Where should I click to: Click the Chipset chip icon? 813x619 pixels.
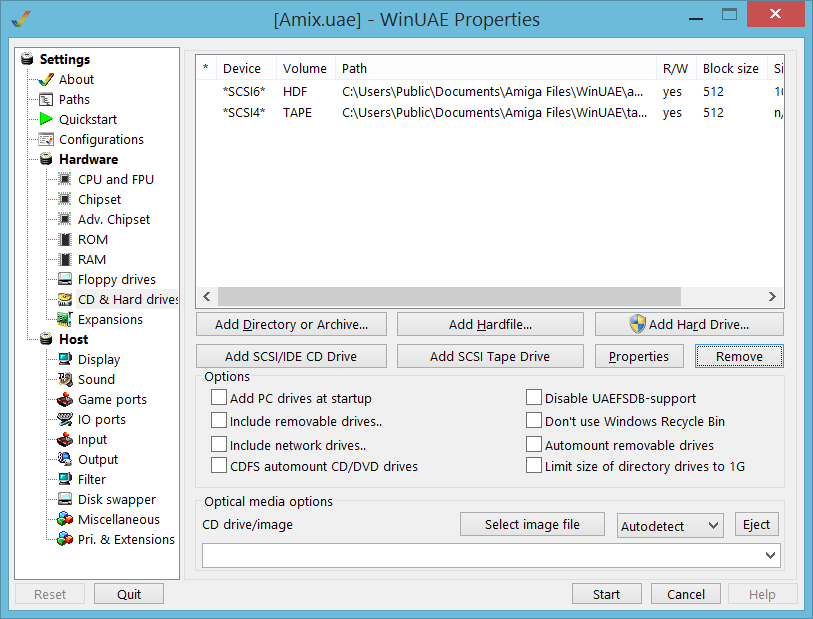[x=65, y=200]
